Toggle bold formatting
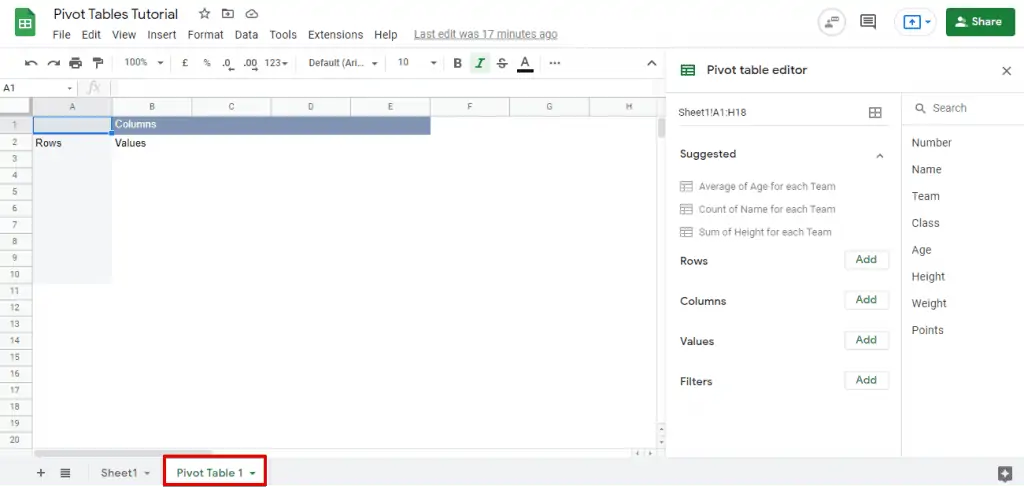This screenshot has height=490, width=1024. click(458, 63)
